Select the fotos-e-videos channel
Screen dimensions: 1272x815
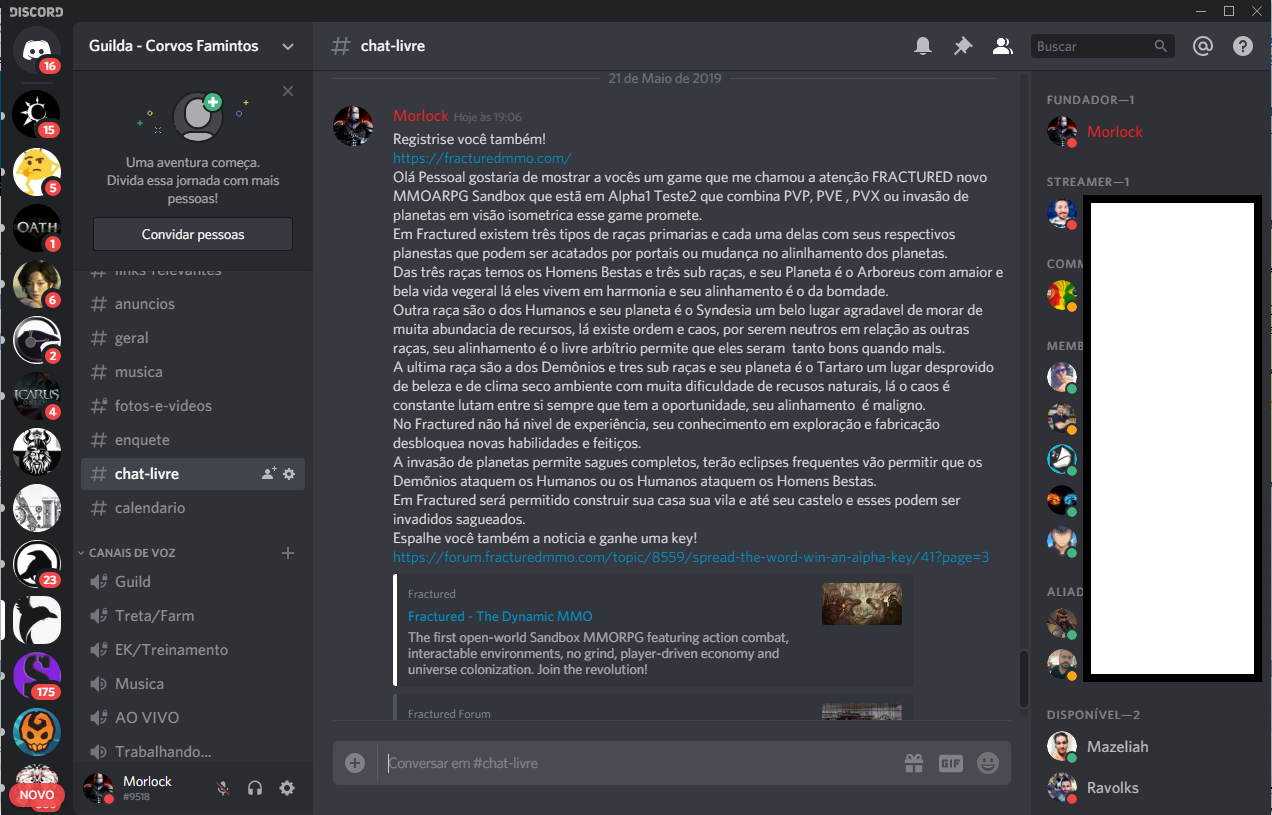[193, 406]
